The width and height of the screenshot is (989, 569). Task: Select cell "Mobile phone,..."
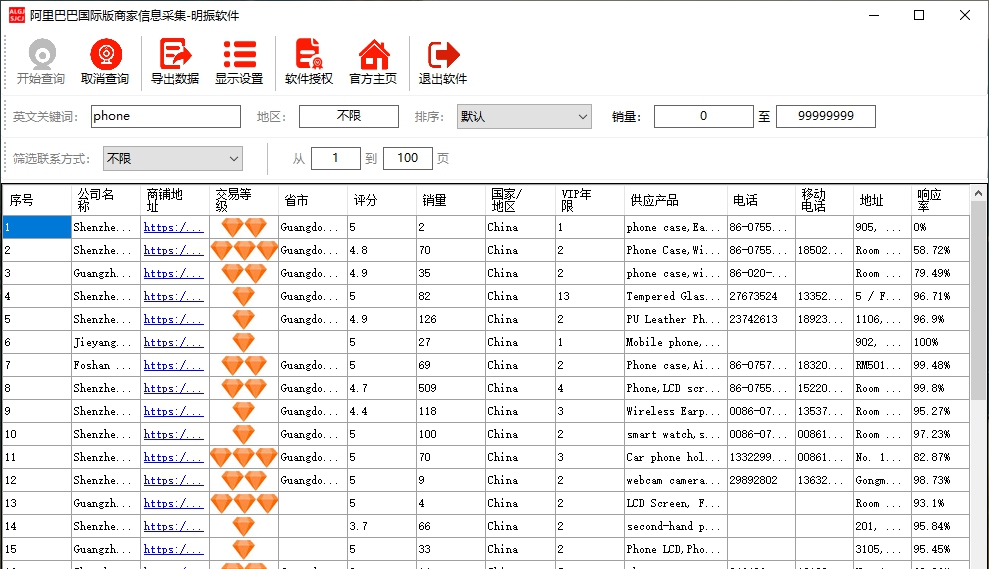676,343
